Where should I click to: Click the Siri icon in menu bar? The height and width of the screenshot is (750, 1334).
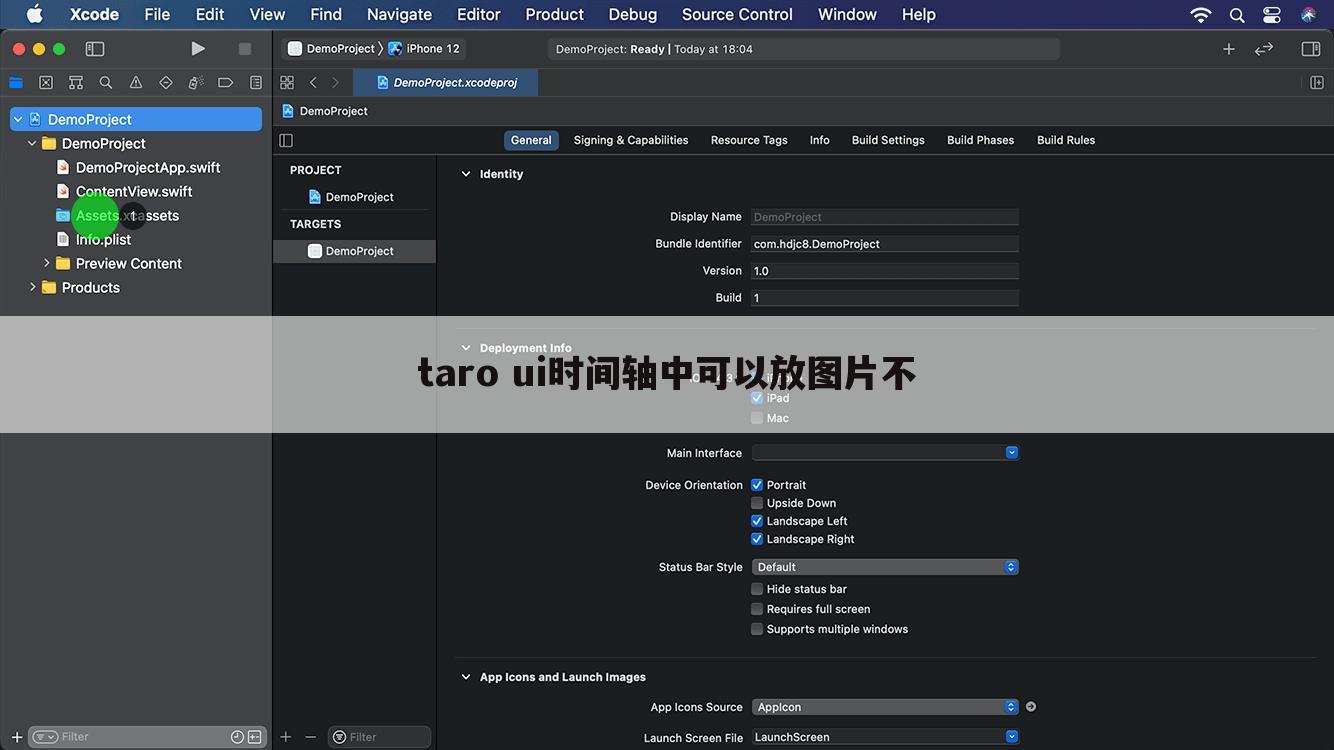[1308, 14]
